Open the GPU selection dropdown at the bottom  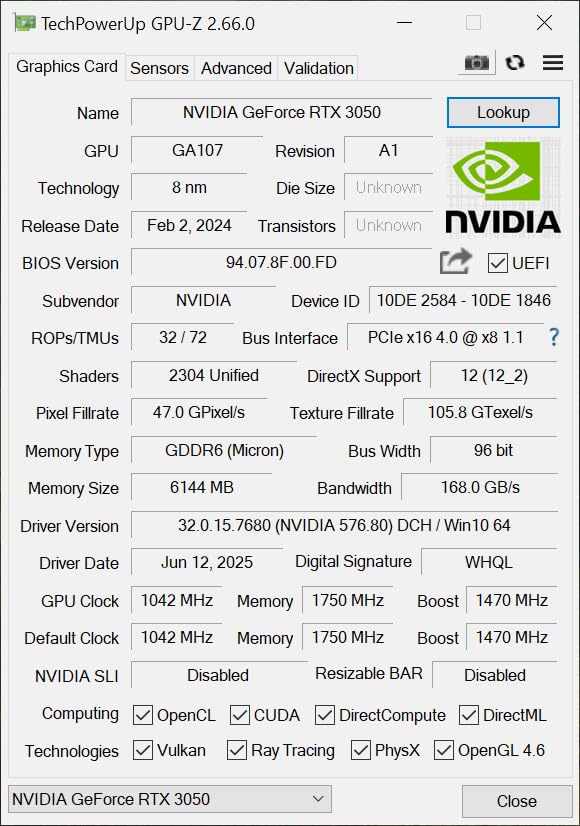click(x=168, y=798)
